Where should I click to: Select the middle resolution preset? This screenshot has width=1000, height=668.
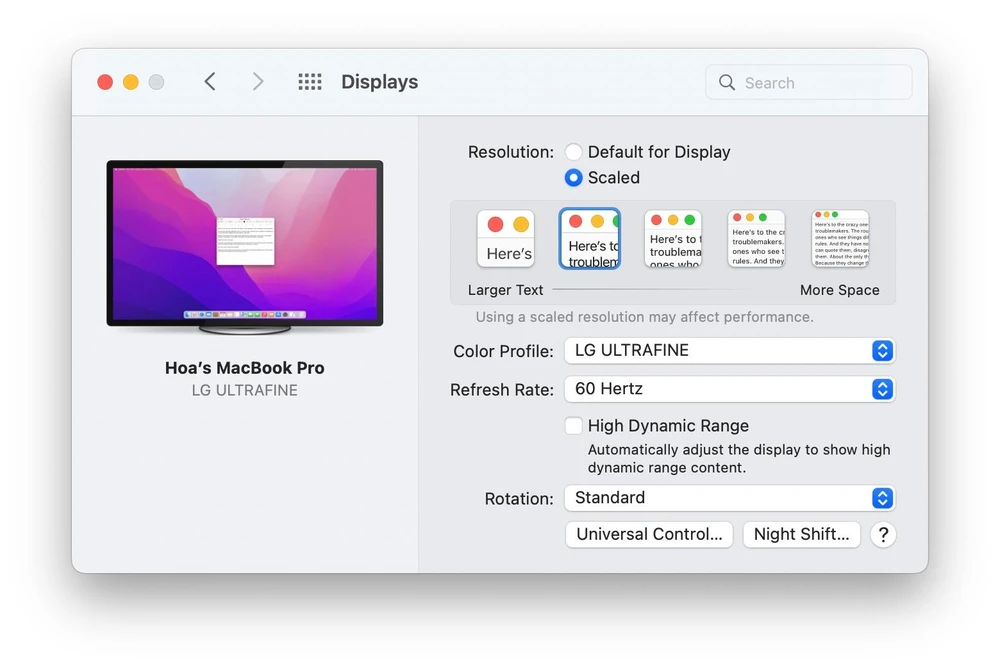[x=672, y=238]
